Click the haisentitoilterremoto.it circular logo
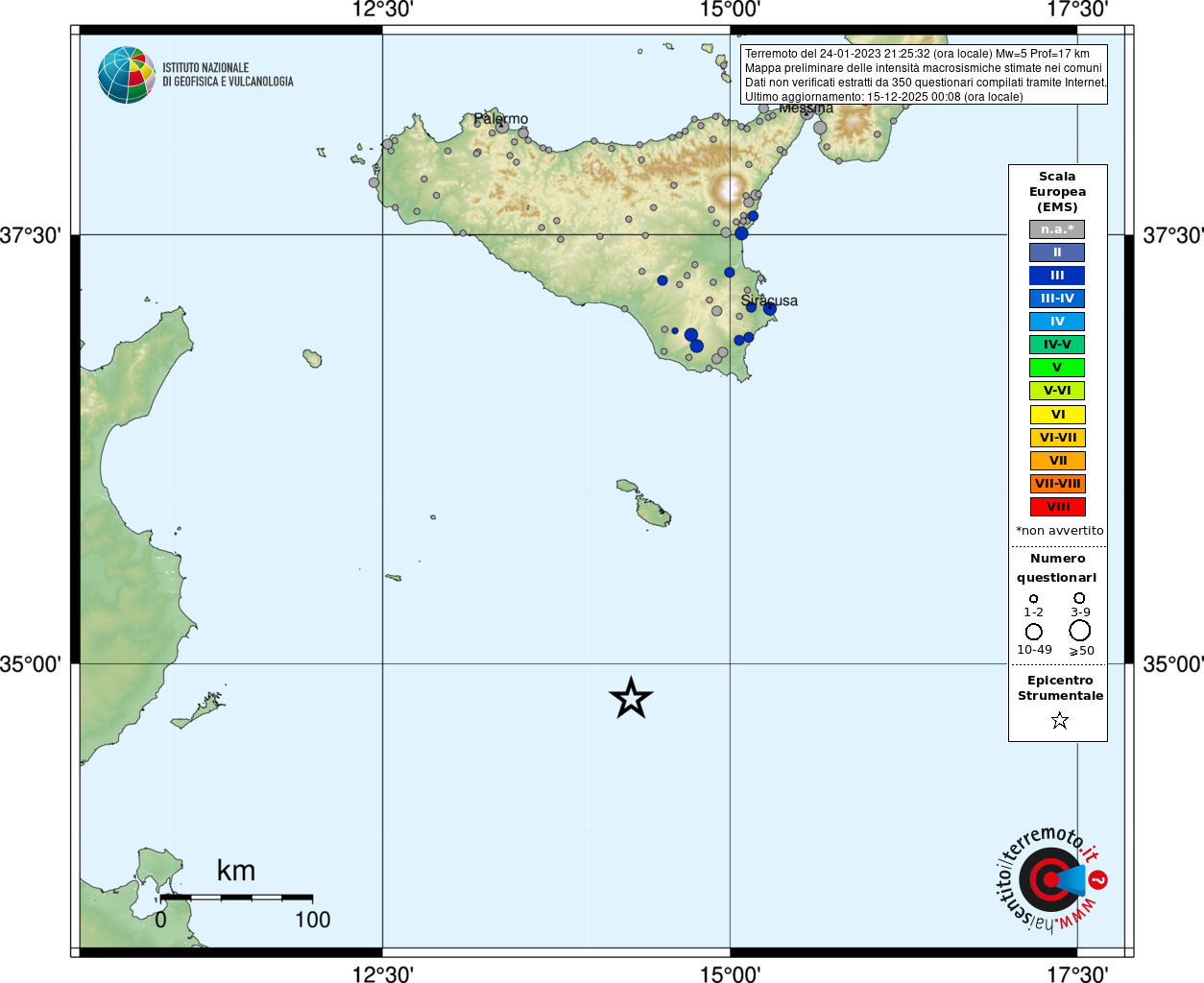Screen dimensions: 1204x983 [1050, 879]
